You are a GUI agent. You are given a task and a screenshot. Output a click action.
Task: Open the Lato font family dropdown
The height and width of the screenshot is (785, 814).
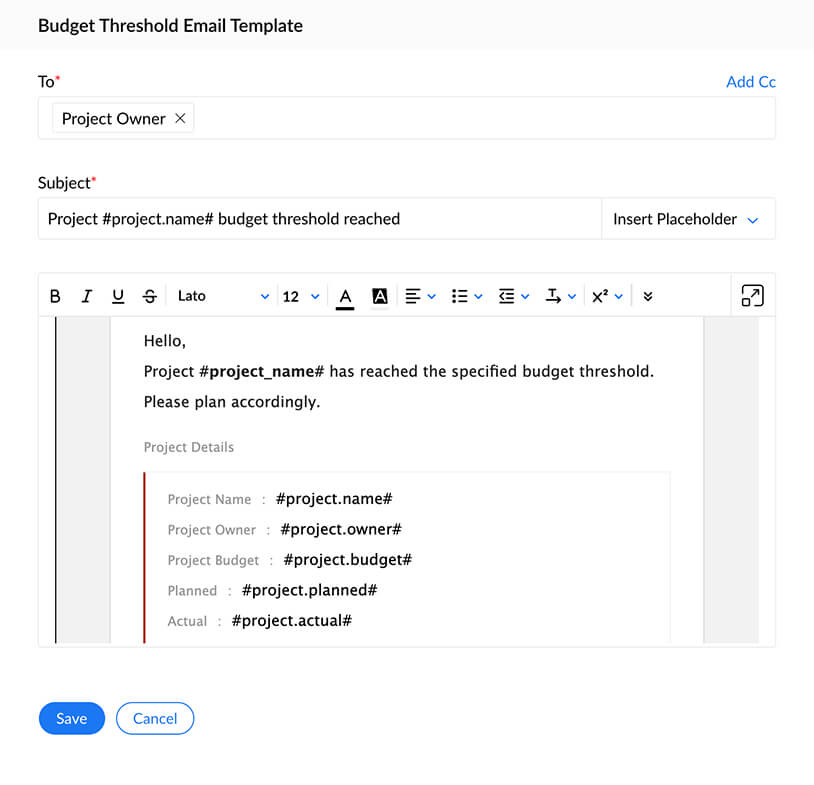point(223,296)
